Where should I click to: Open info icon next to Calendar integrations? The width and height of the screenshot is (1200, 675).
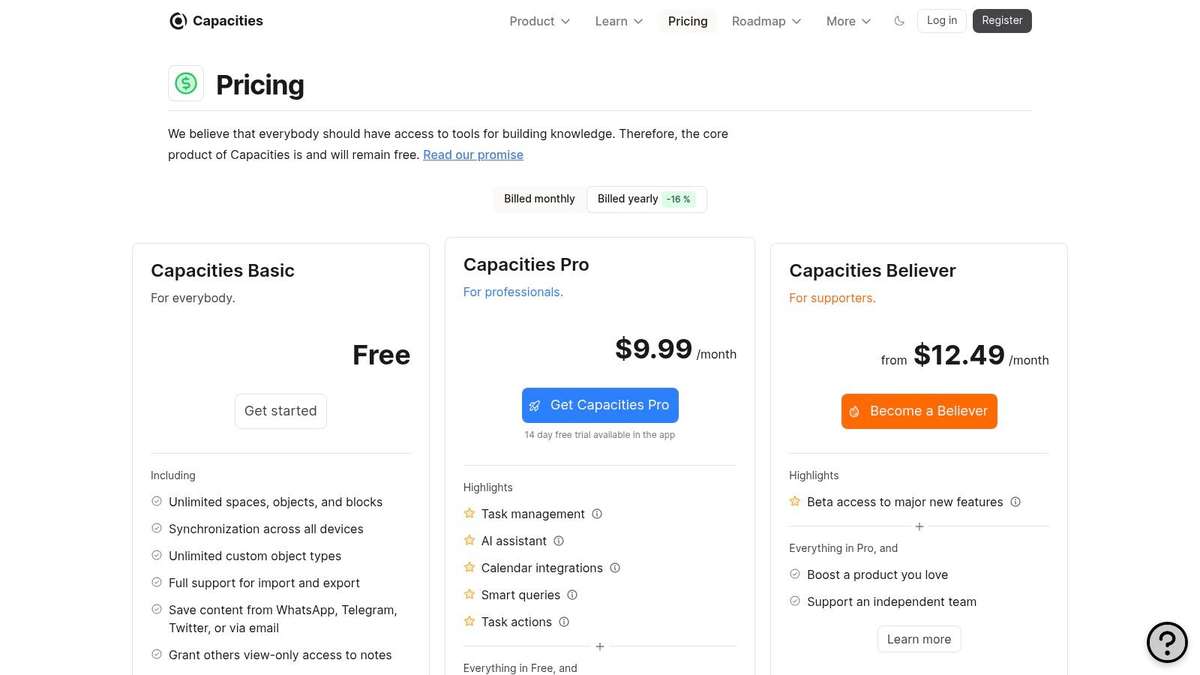point(615,567)
